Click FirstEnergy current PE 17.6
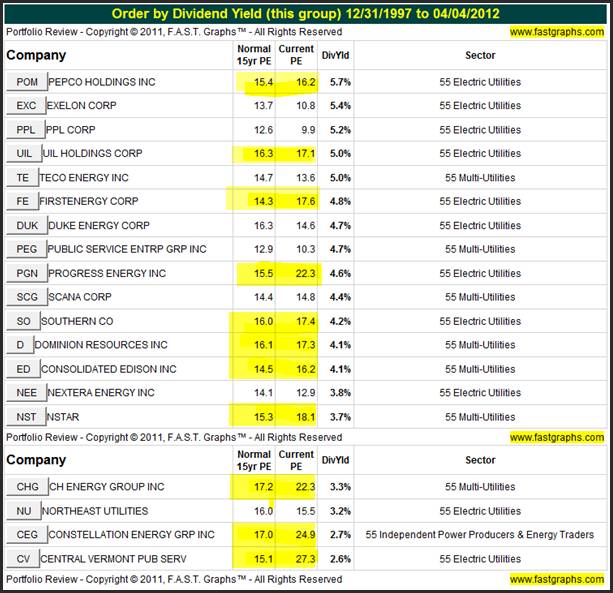 coord(305,201)
